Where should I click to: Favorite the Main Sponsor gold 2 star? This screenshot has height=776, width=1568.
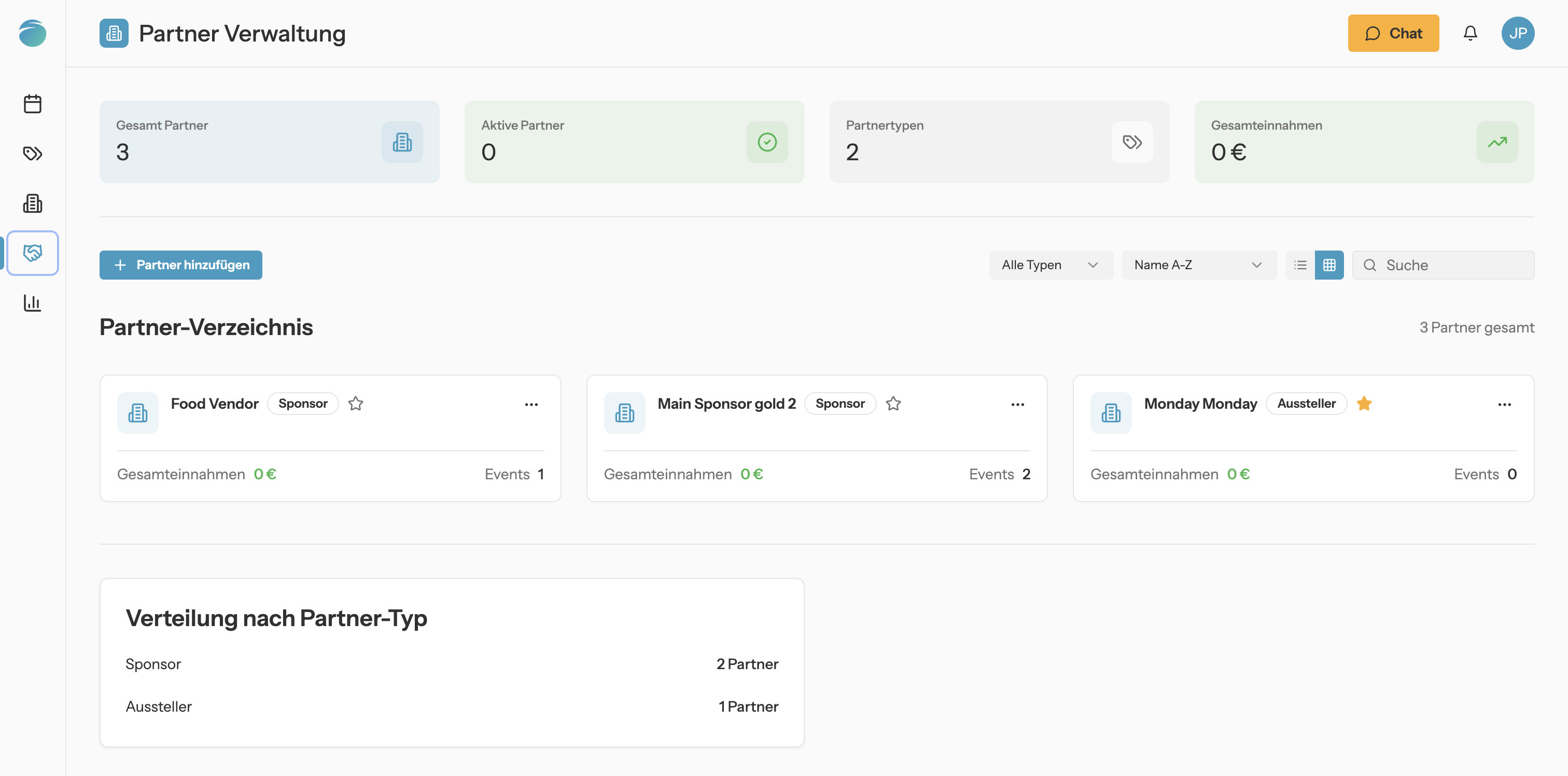(x=893, y=403)
